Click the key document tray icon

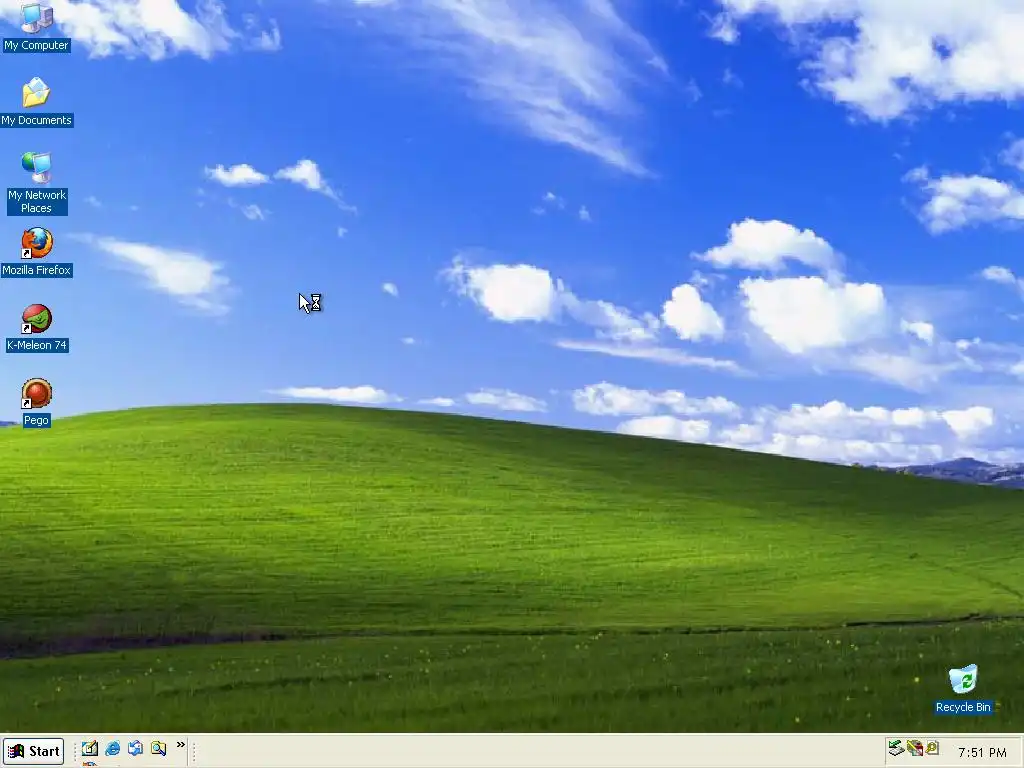pos(932,748)
